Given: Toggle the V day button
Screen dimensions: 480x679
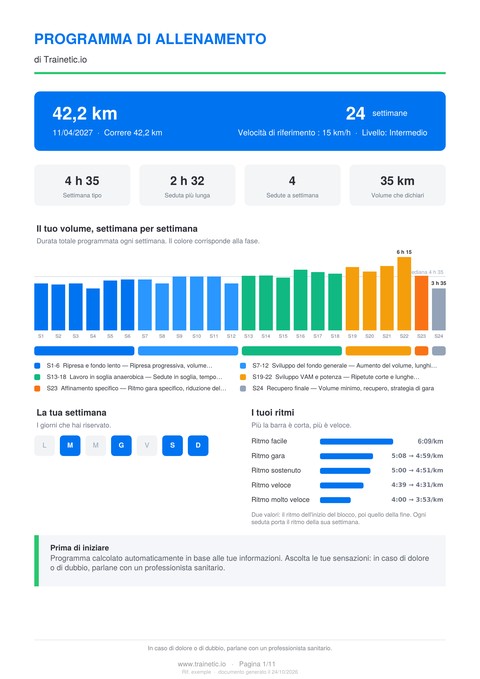Looking at the screenshot, I should point(147,446).
